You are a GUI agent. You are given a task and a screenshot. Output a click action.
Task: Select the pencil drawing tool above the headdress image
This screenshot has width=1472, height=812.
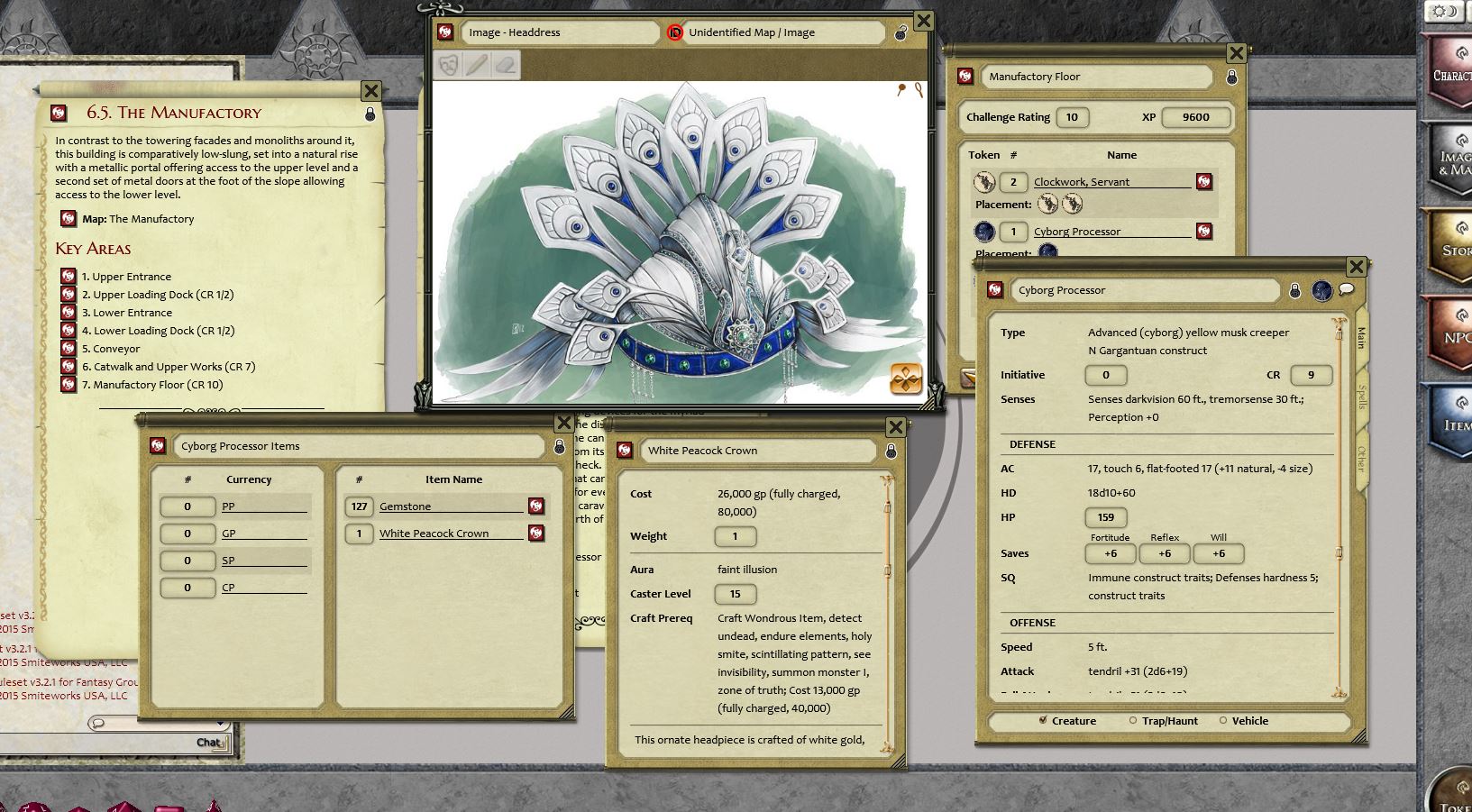pos(478,65)
